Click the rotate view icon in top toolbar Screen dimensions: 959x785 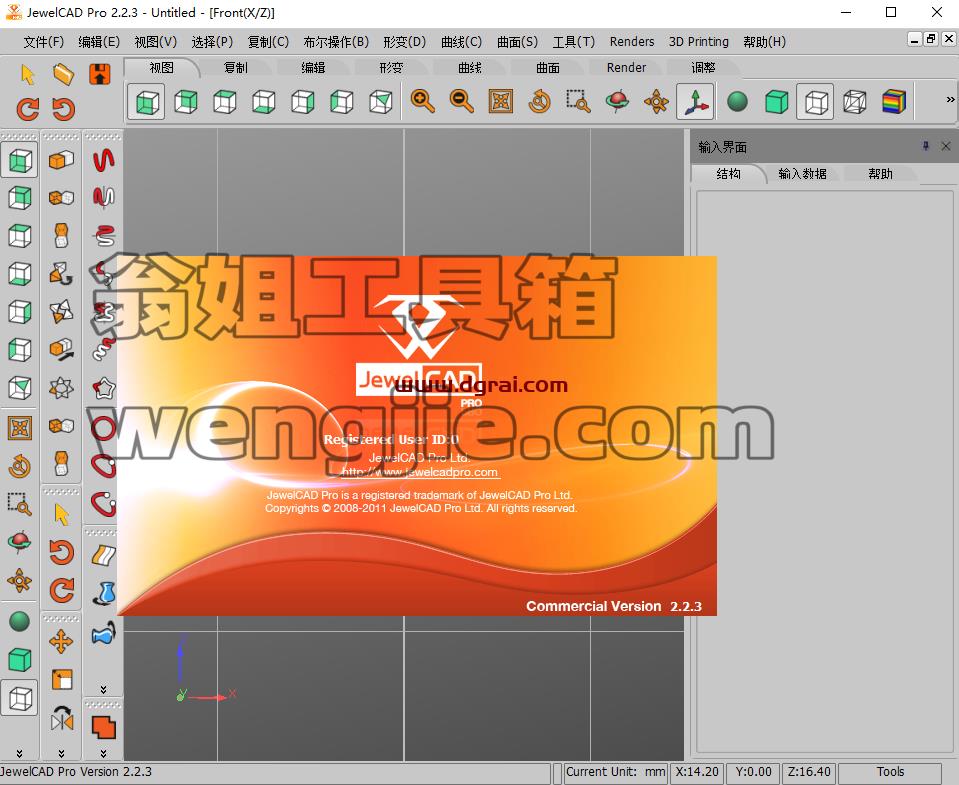coord(539,101)
